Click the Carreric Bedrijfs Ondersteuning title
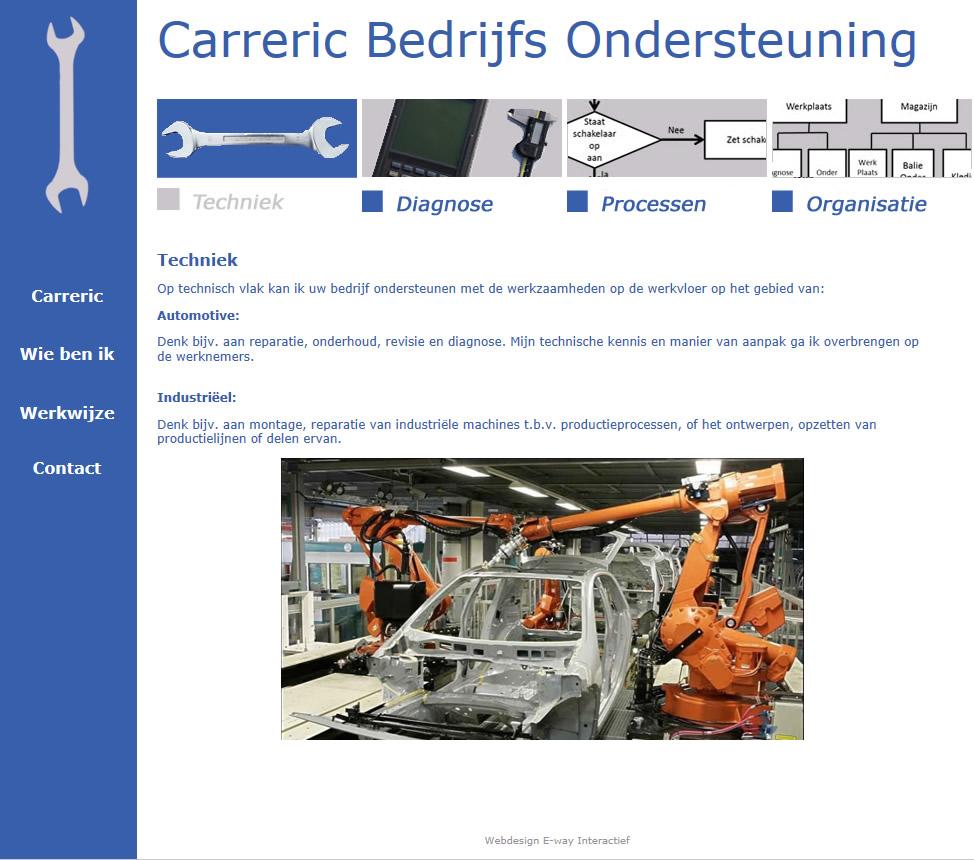The height and width of the screenshot is (860, 974). click(x=536, y=41)
